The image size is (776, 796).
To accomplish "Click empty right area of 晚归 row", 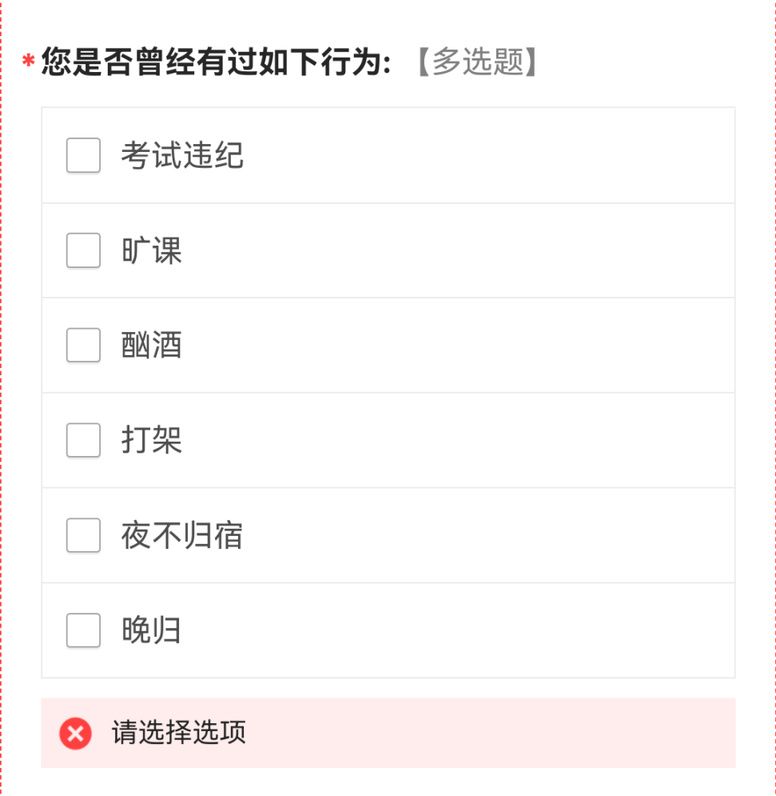I will pos(500,630).
